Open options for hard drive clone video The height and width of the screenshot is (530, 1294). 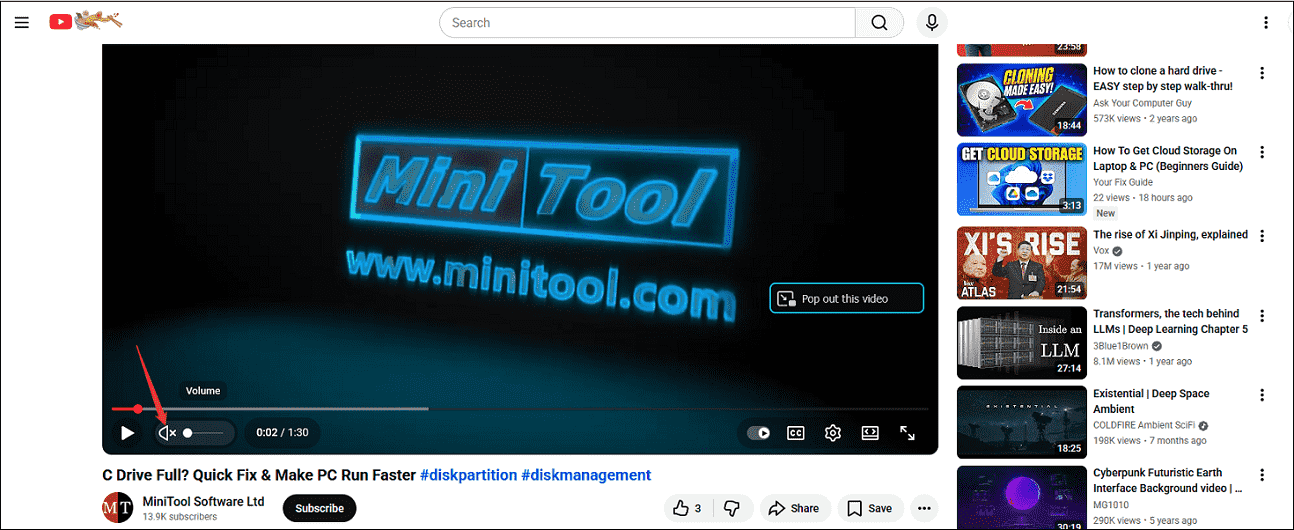1262,73
